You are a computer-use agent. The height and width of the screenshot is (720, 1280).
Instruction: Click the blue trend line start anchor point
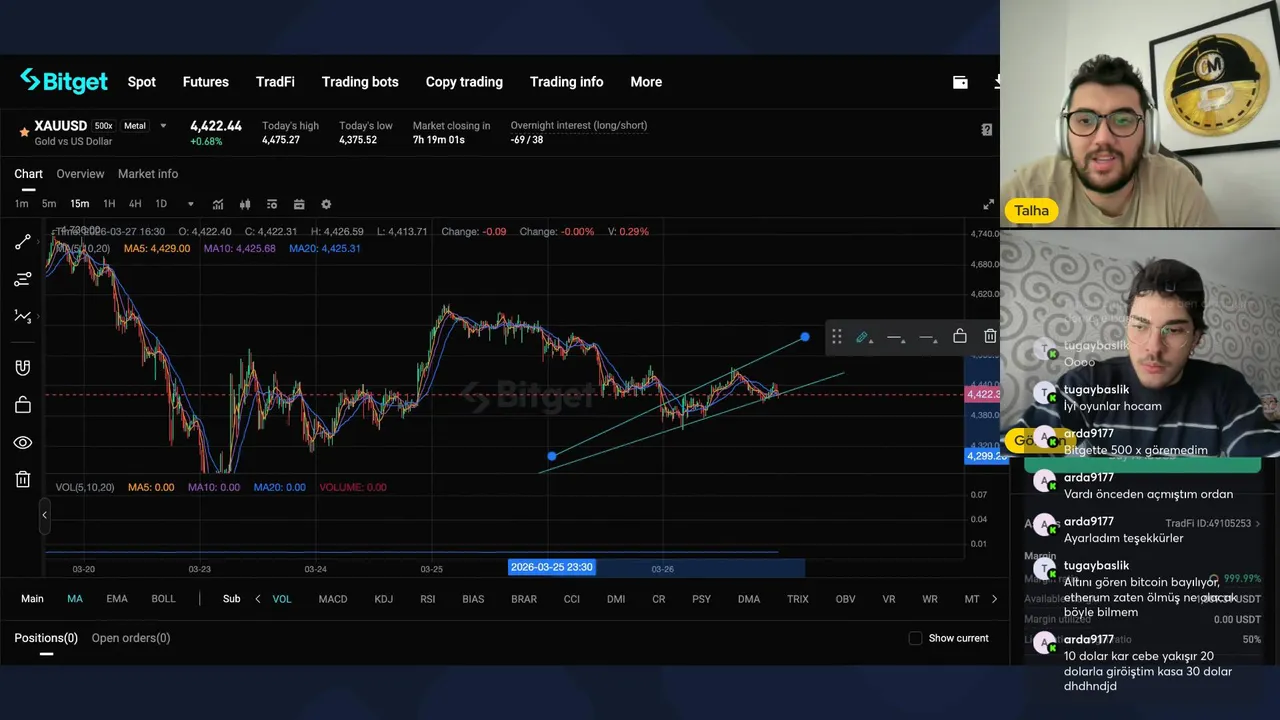[552, 456]
